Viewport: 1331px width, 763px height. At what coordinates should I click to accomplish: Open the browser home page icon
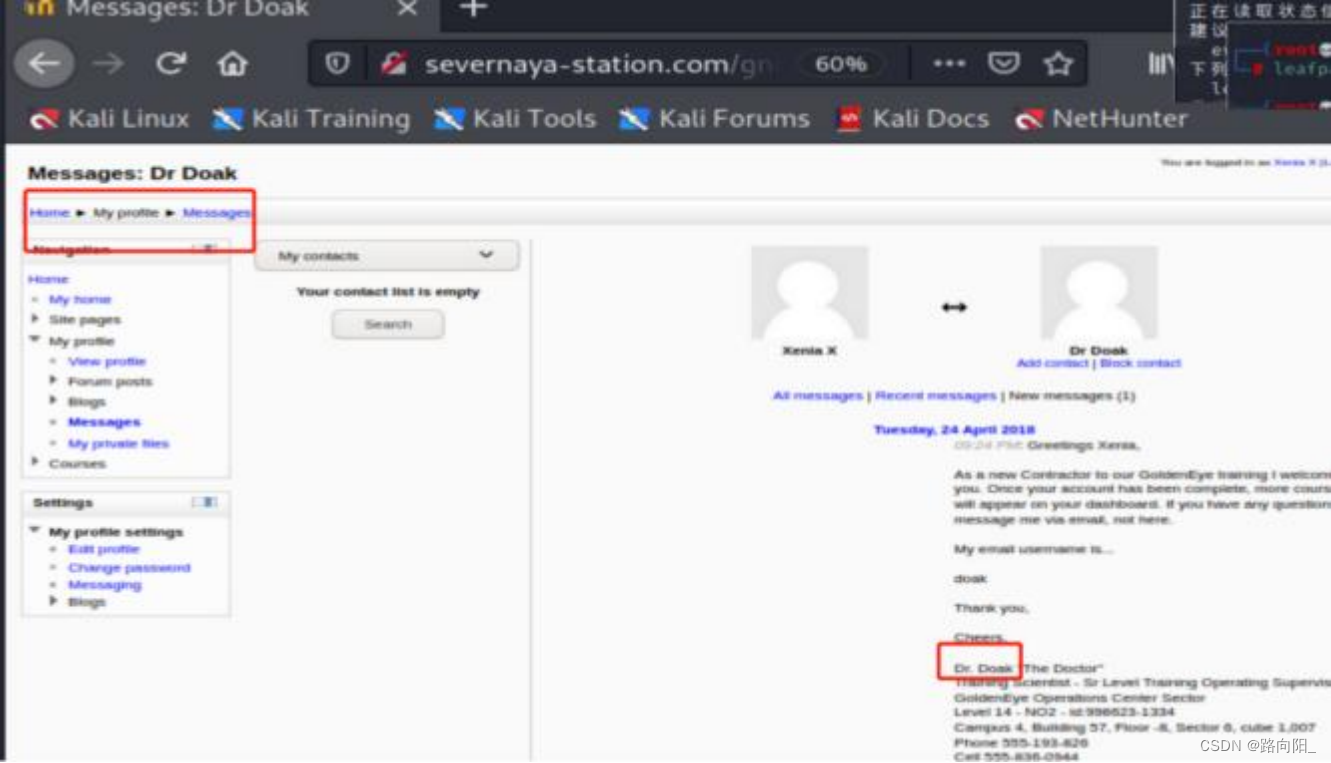pos(232,64)
